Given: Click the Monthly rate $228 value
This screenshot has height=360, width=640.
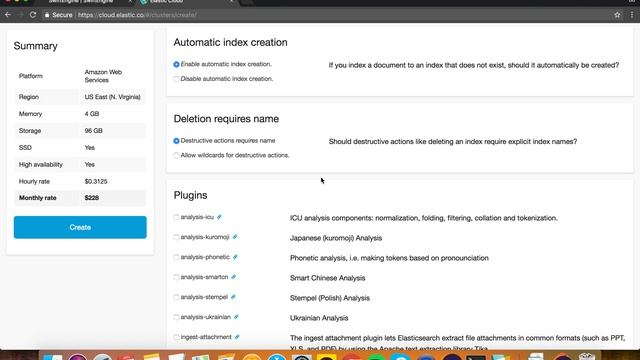Looking at the screenshot, I should click(92, 198).
